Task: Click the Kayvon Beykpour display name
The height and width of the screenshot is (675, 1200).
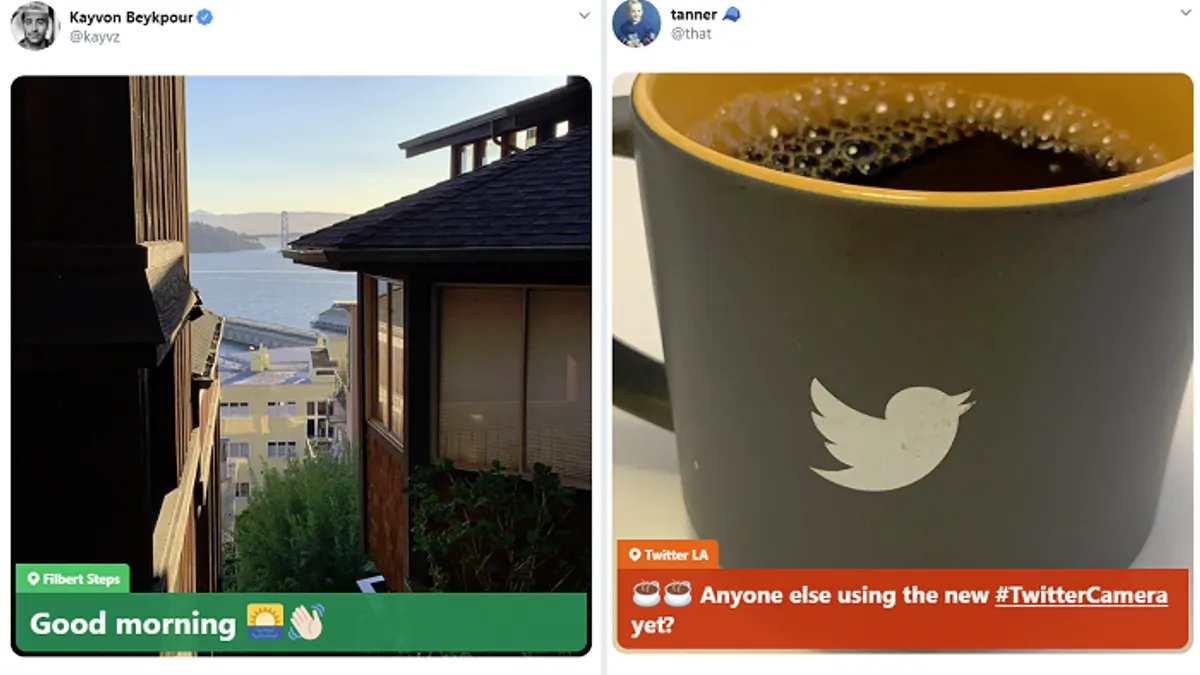Action: tap(131, 17)
